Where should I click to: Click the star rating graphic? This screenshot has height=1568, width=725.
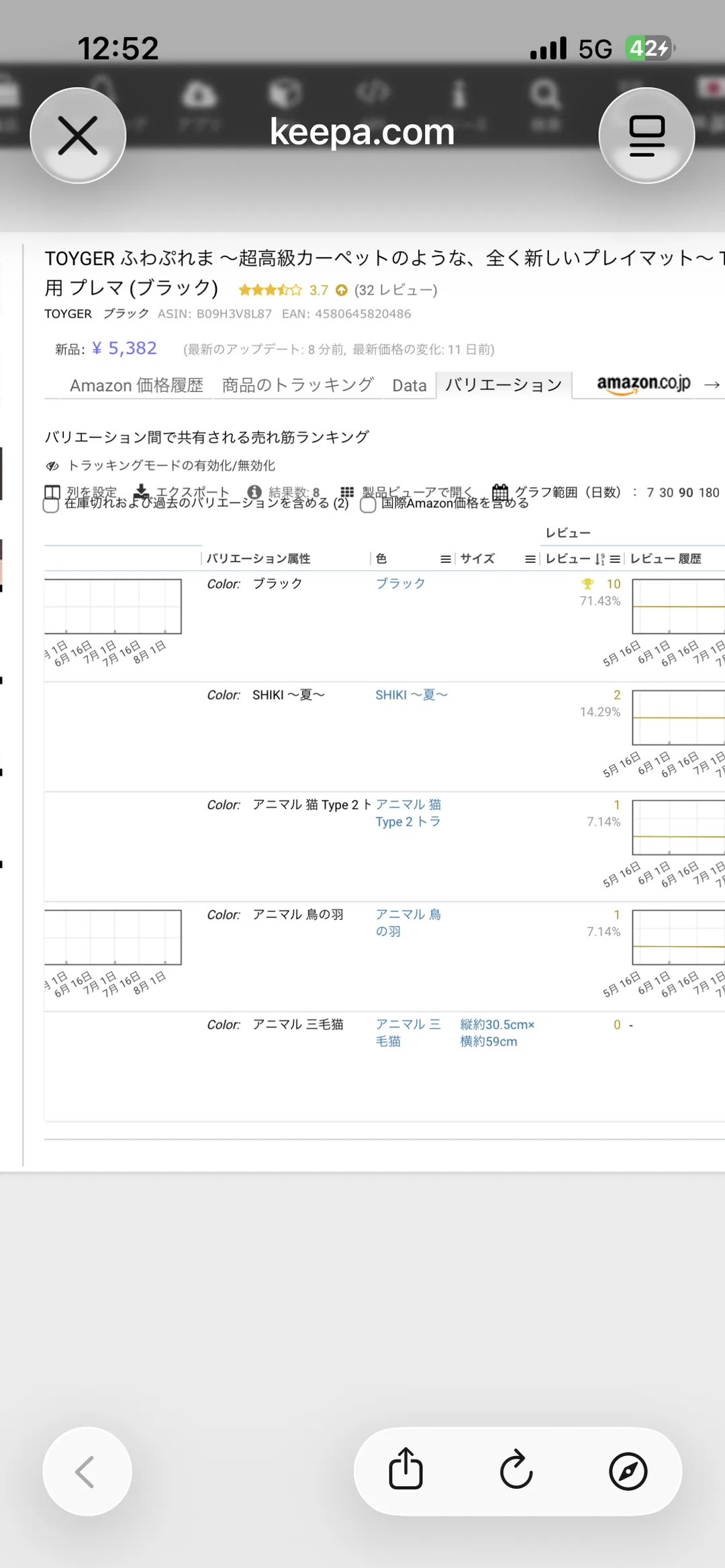(270, 290)
